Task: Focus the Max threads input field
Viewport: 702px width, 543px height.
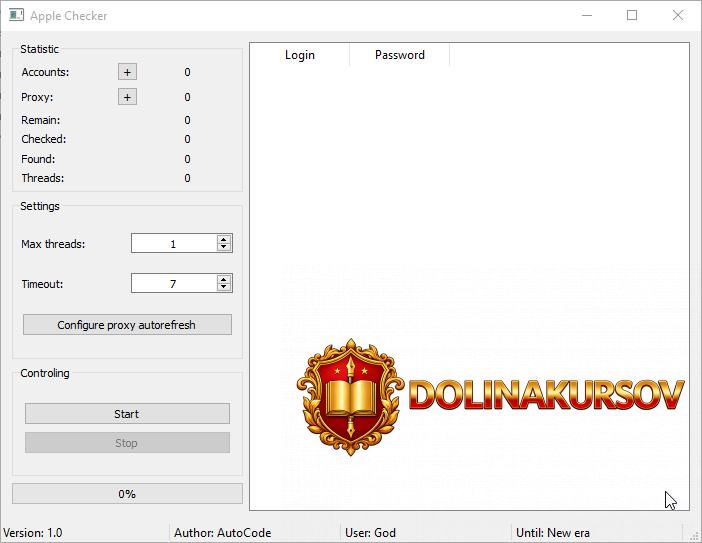Action: (x=173, y=244)
